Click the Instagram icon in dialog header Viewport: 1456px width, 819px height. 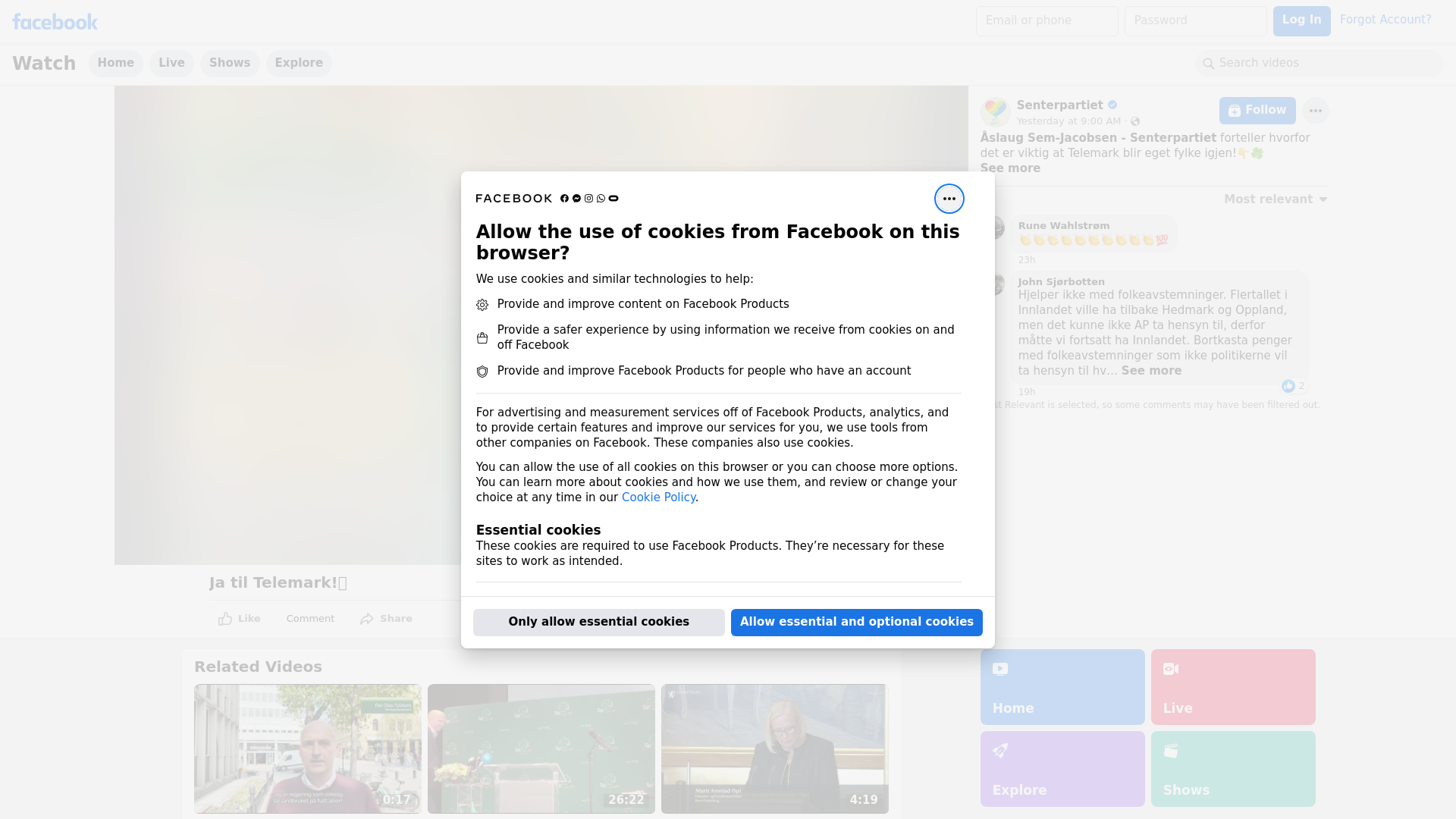click(x=588, y=199)
